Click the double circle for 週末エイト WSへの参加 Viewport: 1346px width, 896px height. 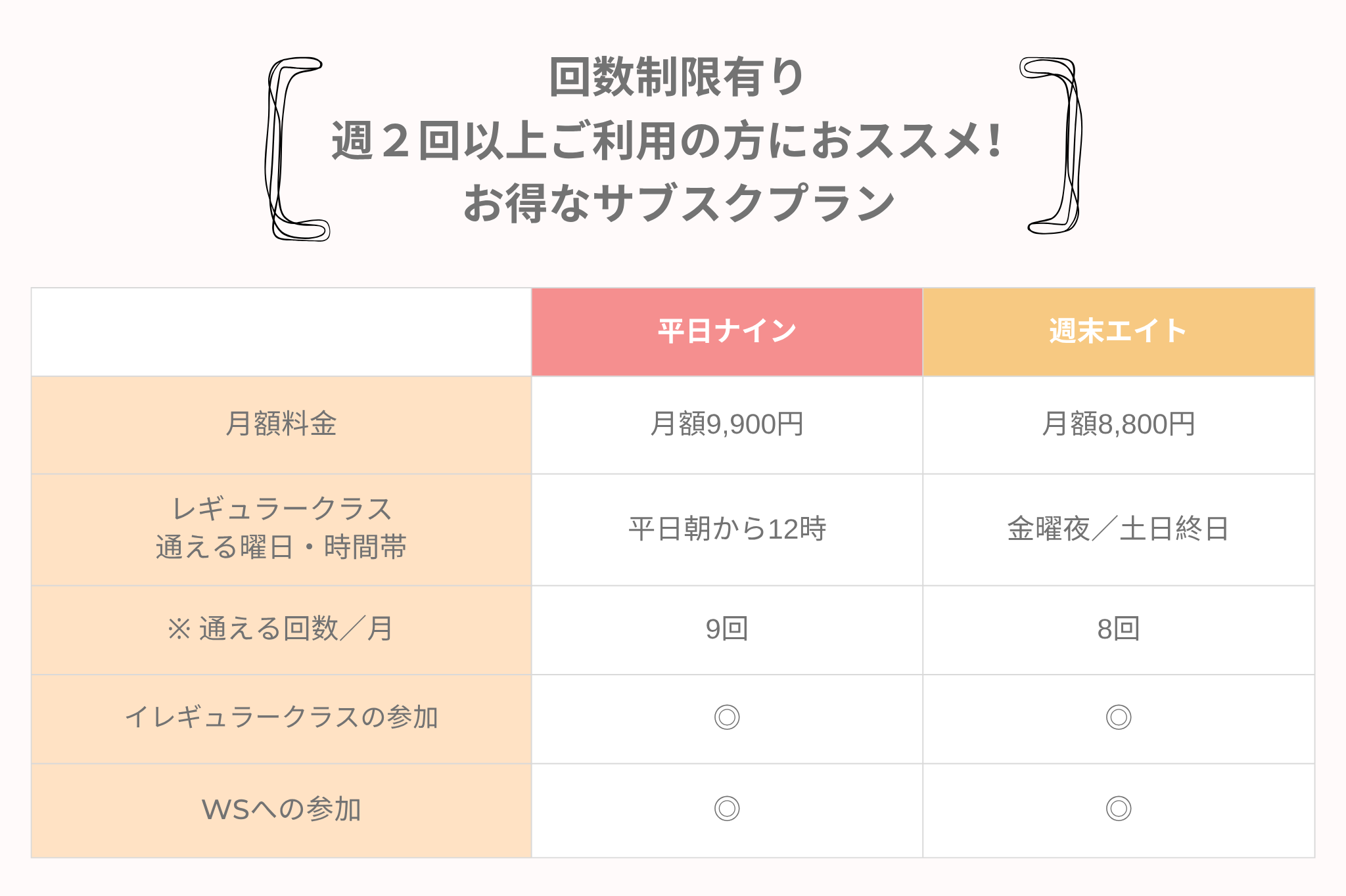pos(1119,809)
